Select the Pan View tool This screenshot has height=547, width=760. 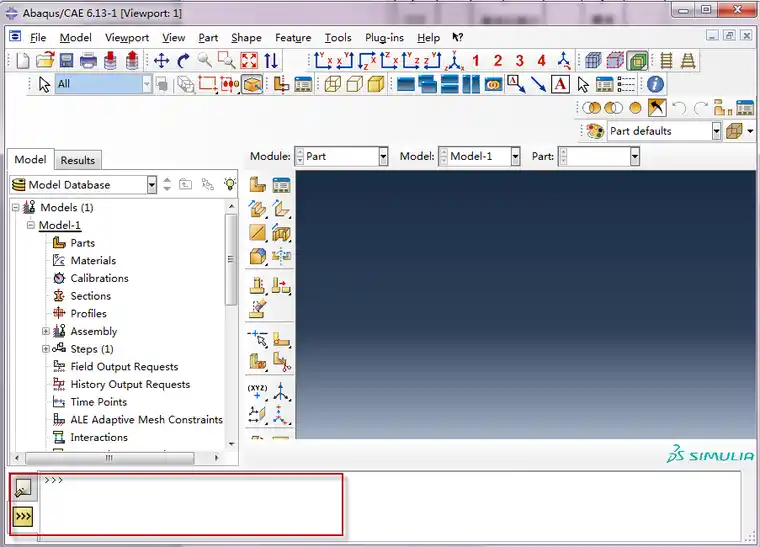click(161, 61)
